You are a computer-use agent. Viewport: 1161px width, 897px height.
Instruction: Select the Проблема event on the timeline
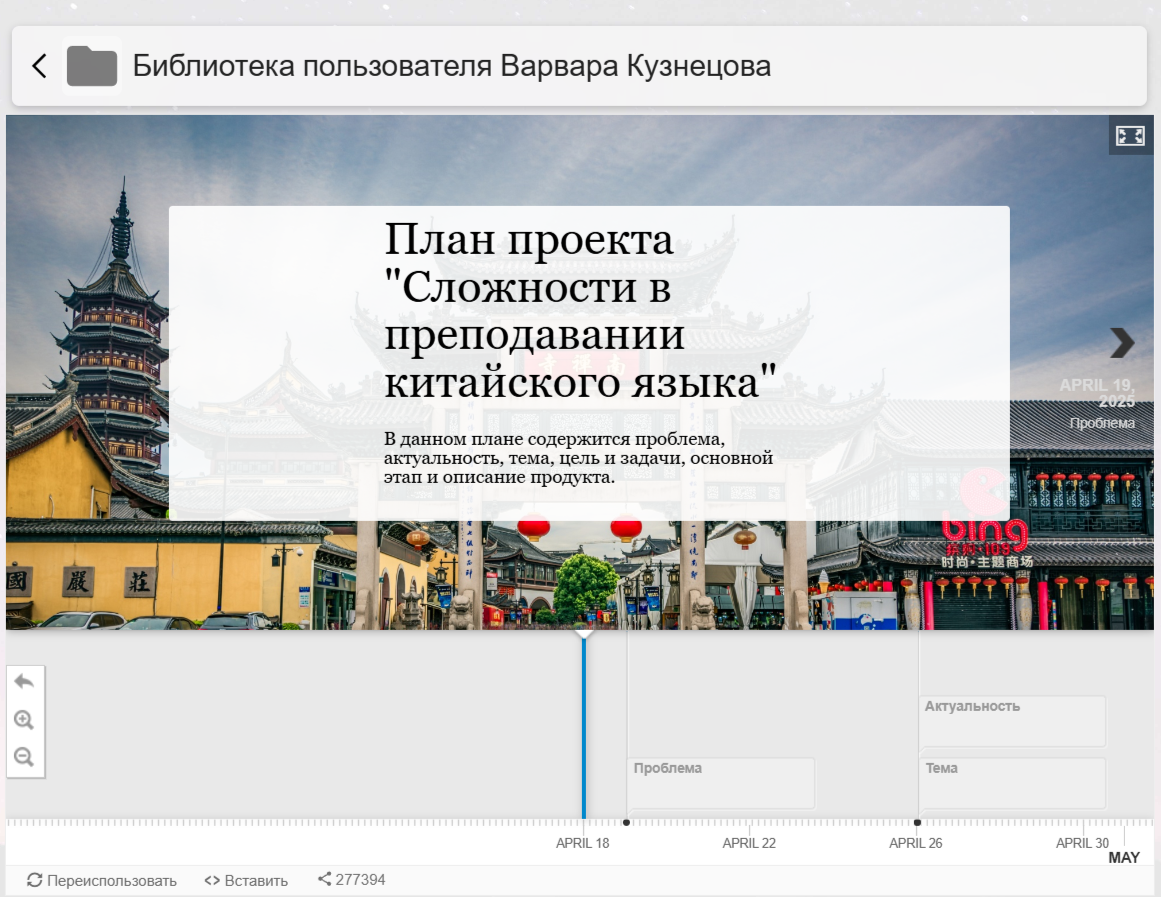[x=720, y=783]
